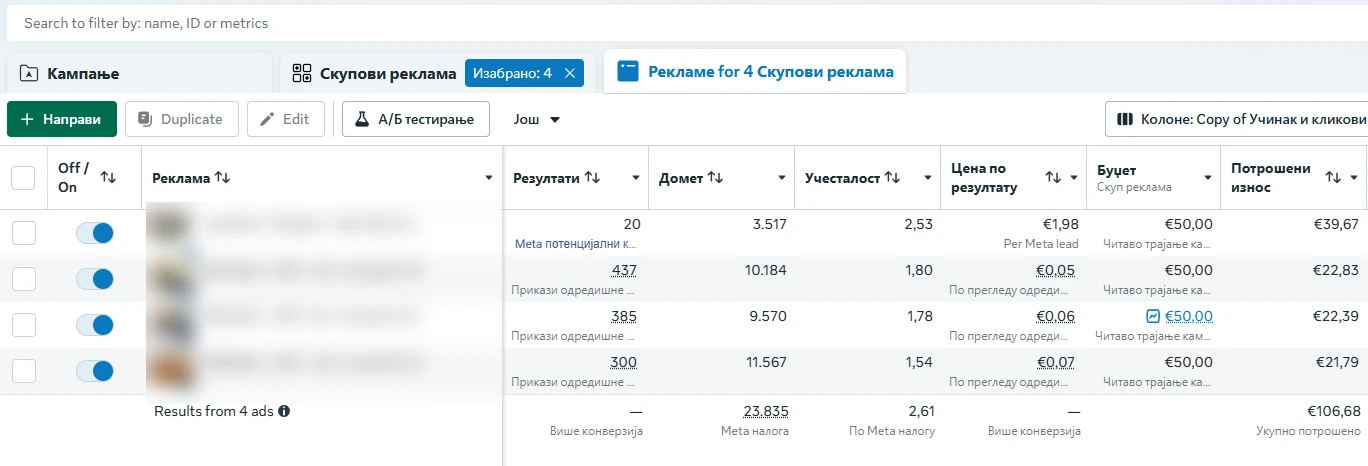The height and width of the screenshot is (466, 1368).
Task: Click the chart icon beside the €50,00 budget link
Action: (1153, 317)
